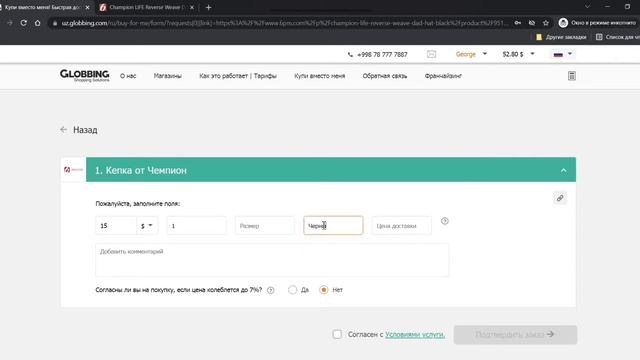Switch to the Champion LIFE Reverse Weave tab
Screen dimensions: 640x360
pyautogui.click(x=147, y=7)
